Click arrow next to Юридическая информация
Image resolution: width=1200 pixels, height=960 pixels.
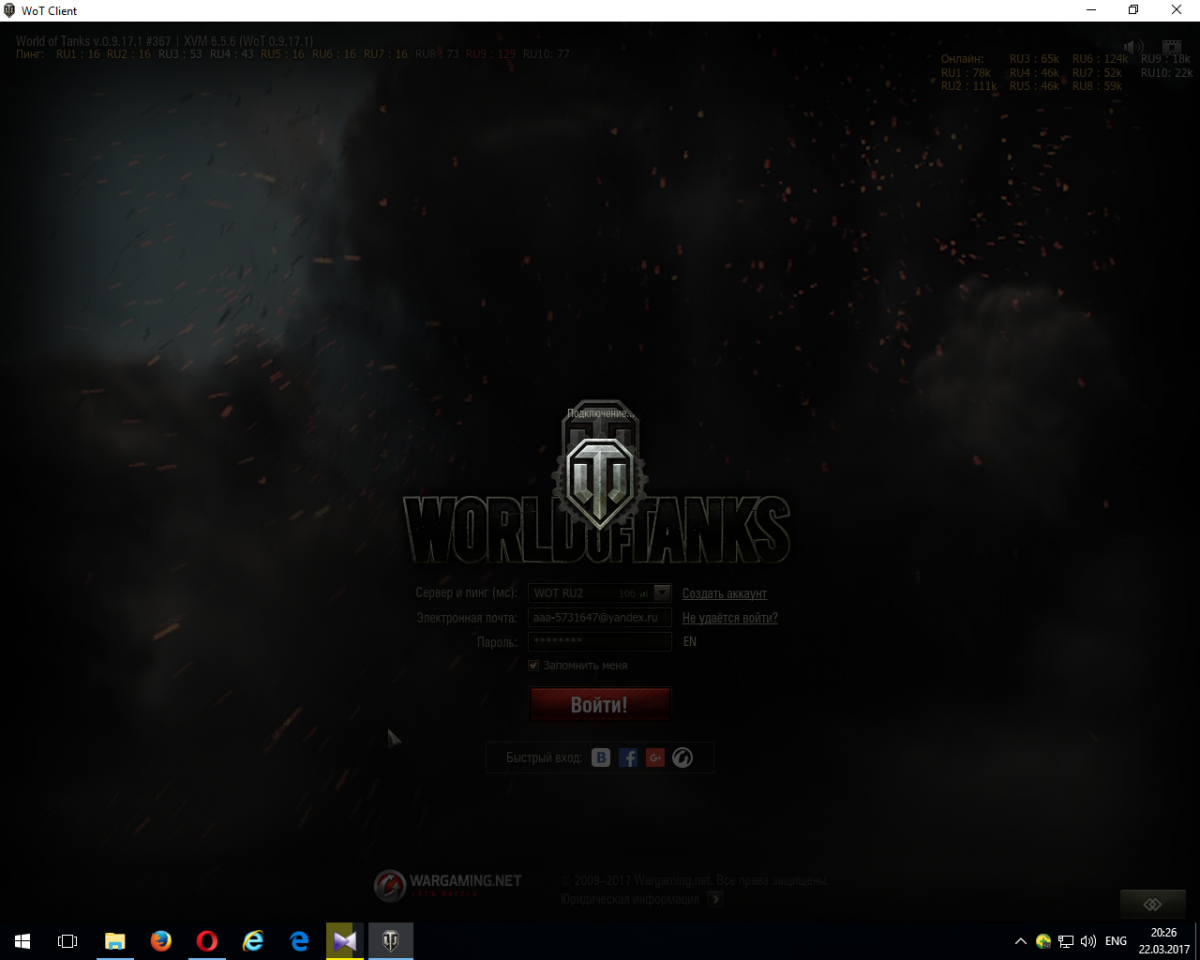tap(714, 899)
